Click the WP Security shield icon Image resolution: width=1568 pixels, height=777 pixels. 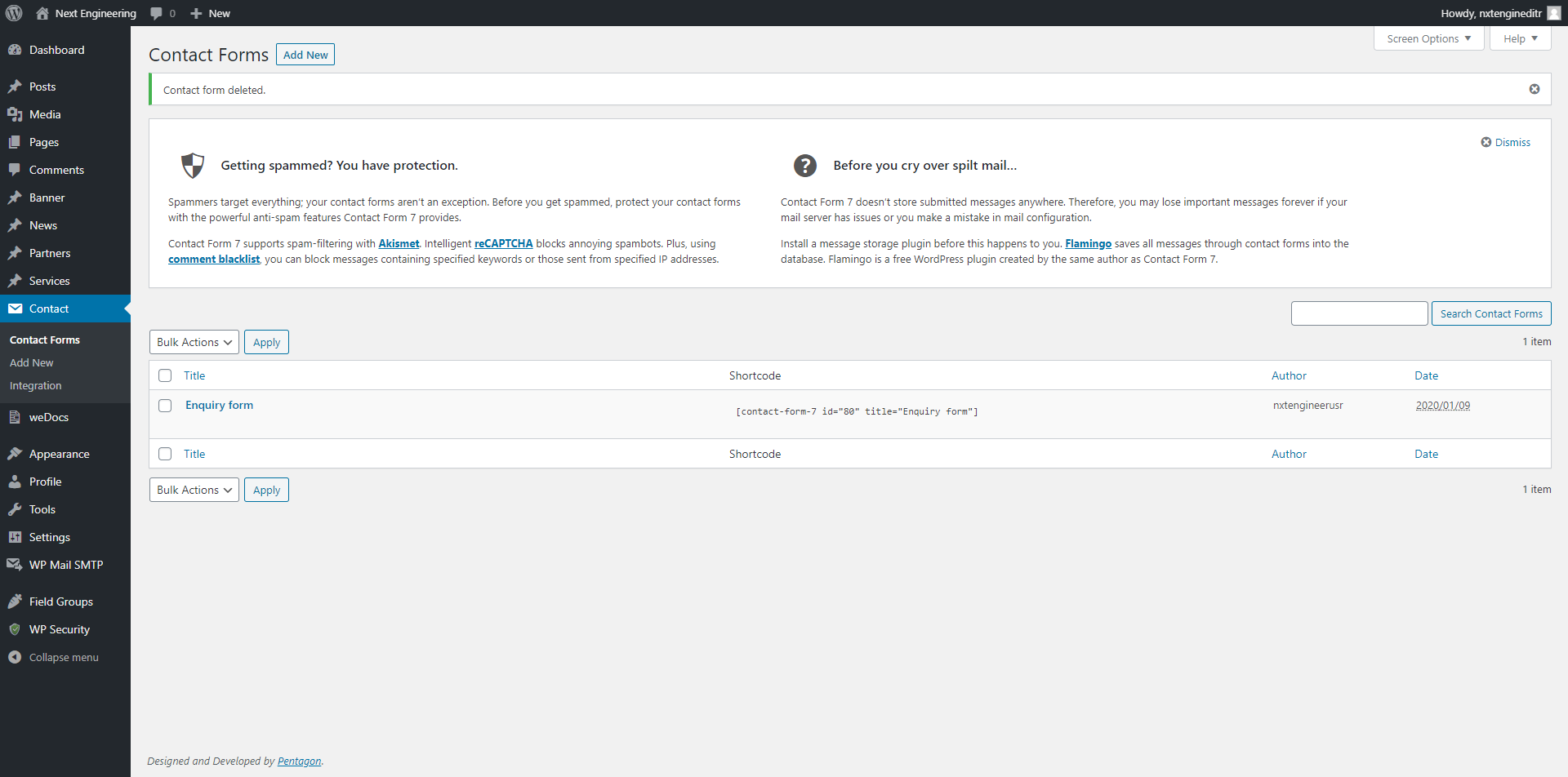pos(15,629)
